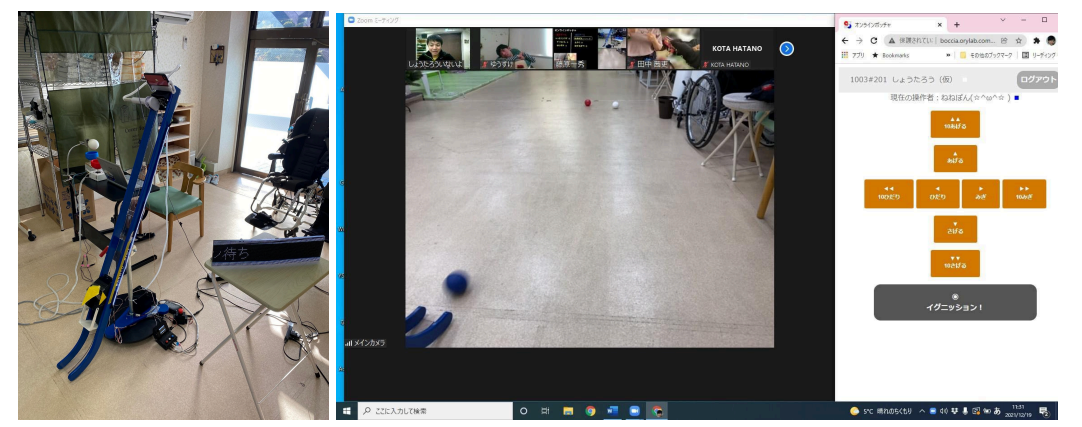The width and height of the screenshot is (1082, 427).
Task: Open the first Chrome icon on taskbar
Action: tap(590, 410)
